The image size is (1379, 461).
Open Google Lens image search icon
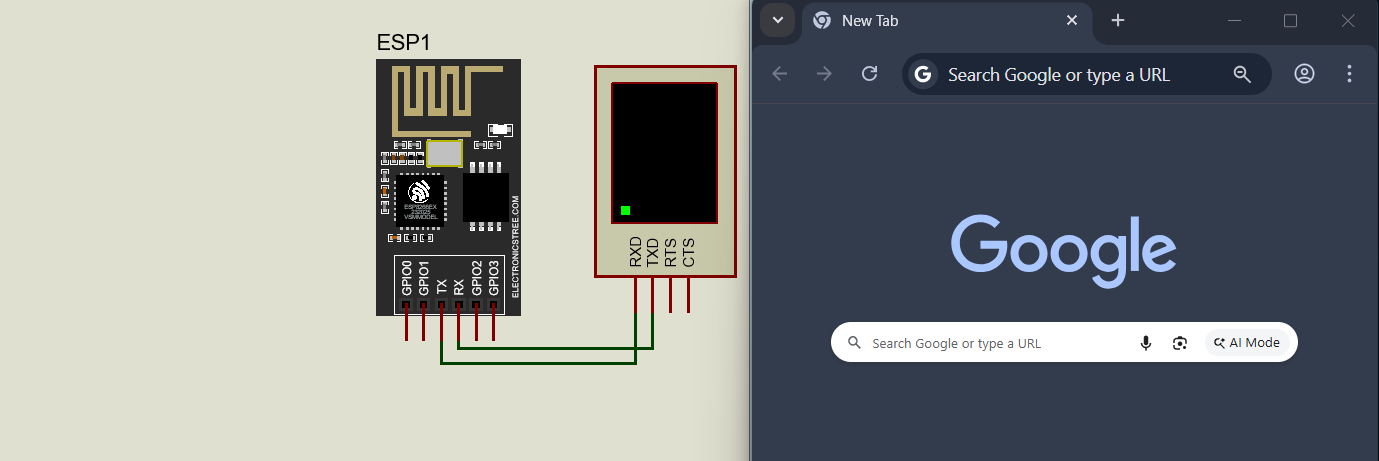click(x=1180, y=343)
